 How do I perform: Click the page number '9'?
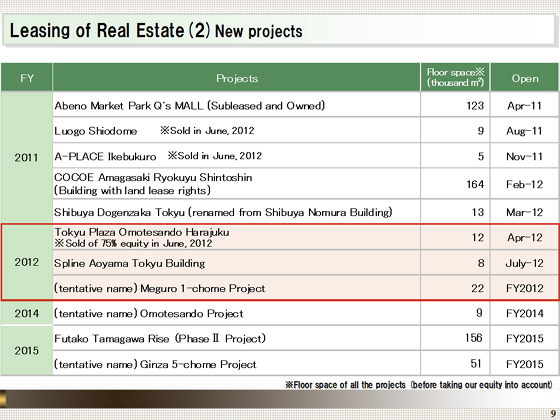point(553,413)
